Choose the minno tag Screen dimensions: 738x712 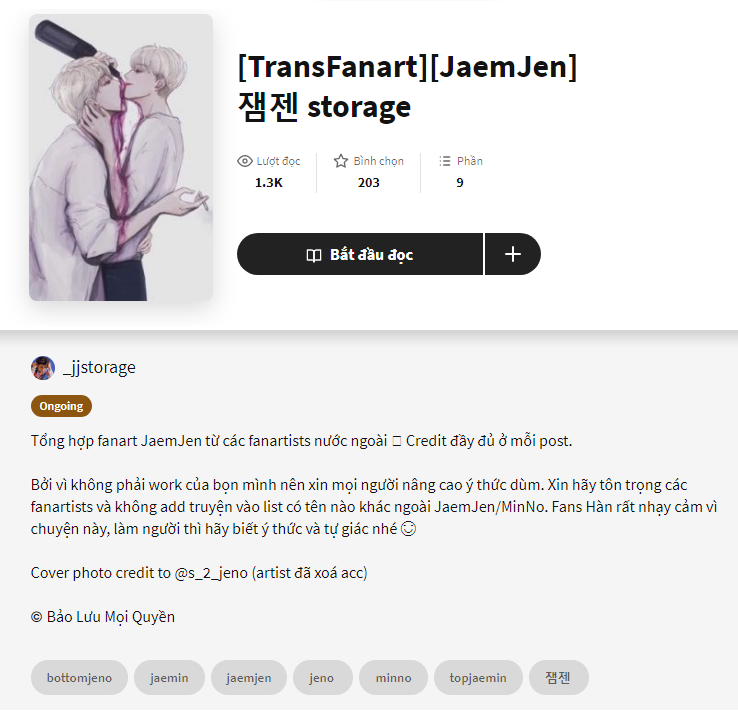point(393,678)
